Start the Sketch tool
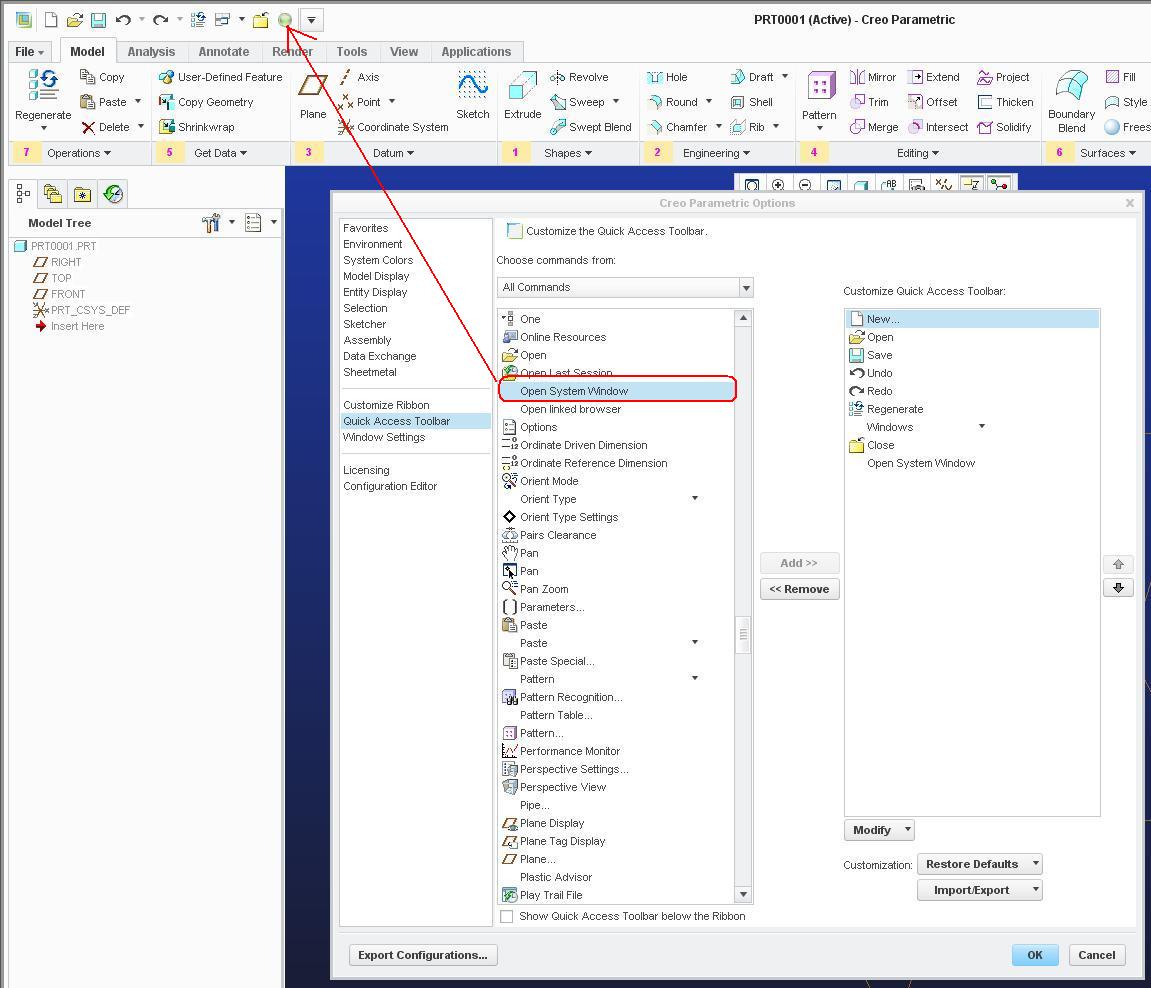 pos(473,95)
